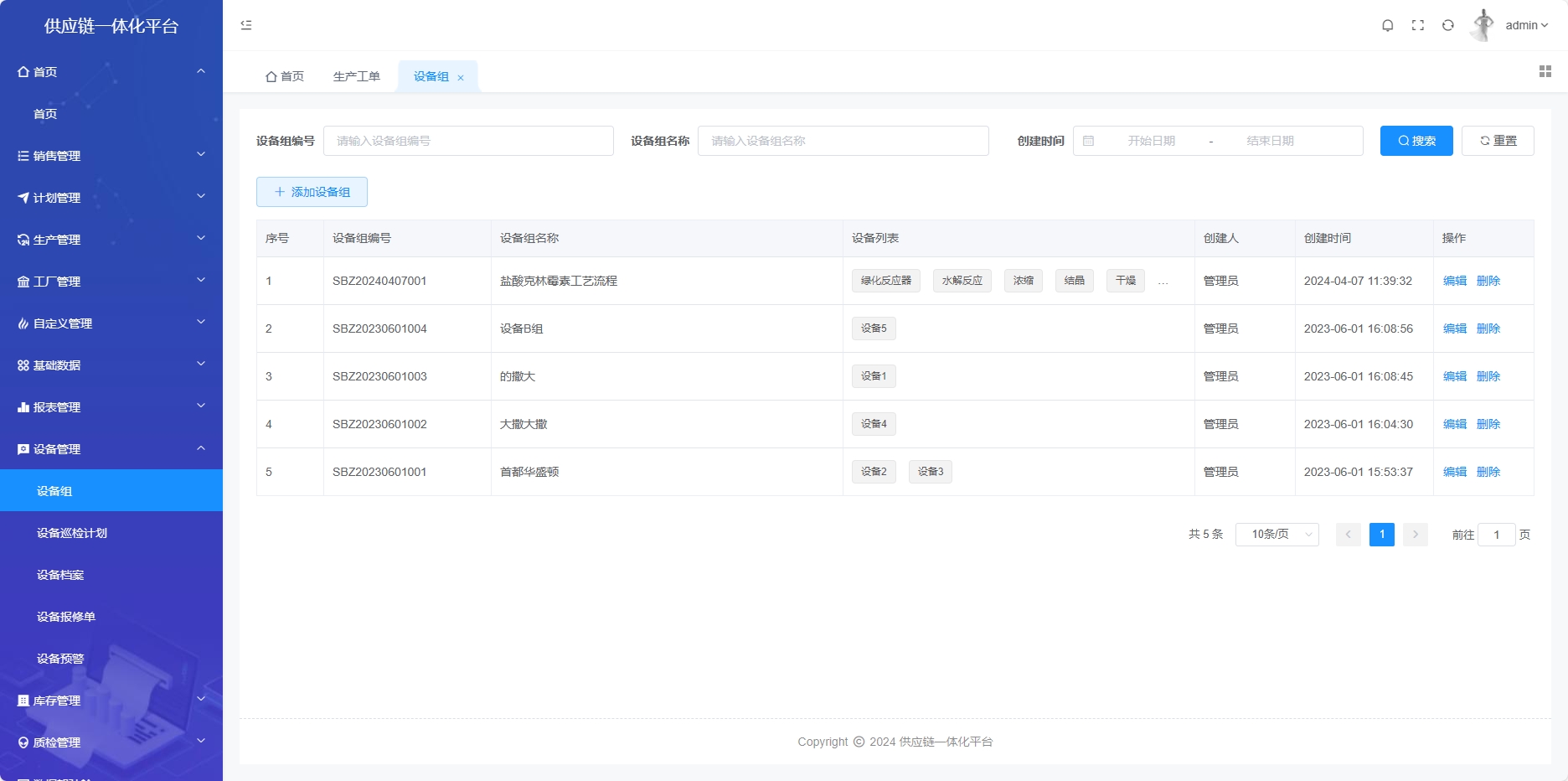
Task: Delete row 大撒大撒
Action: [x=1488, y=424]
